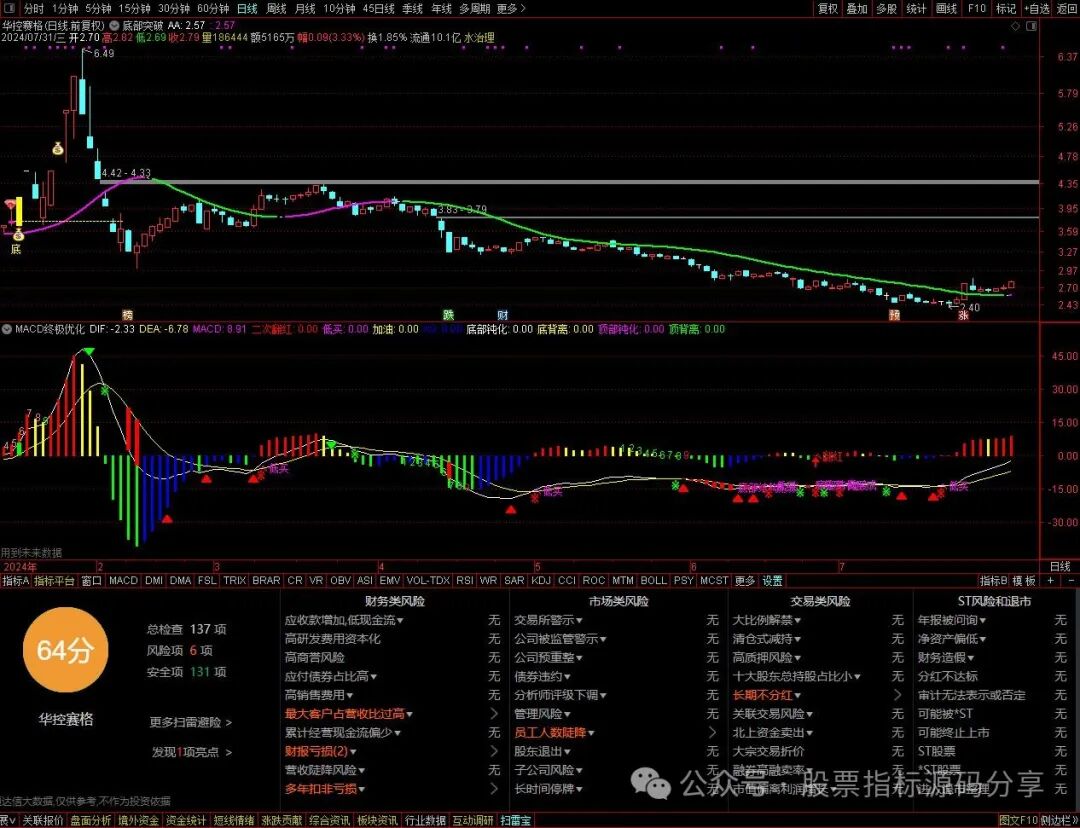Expand 交易所警示 risk dropdown

(x=548, y=621)
